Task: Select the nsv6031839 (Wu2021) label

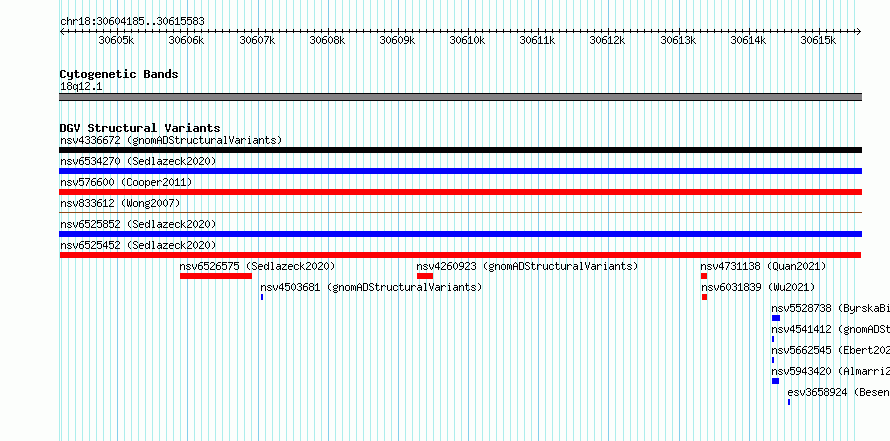Action: coord(757,287)
